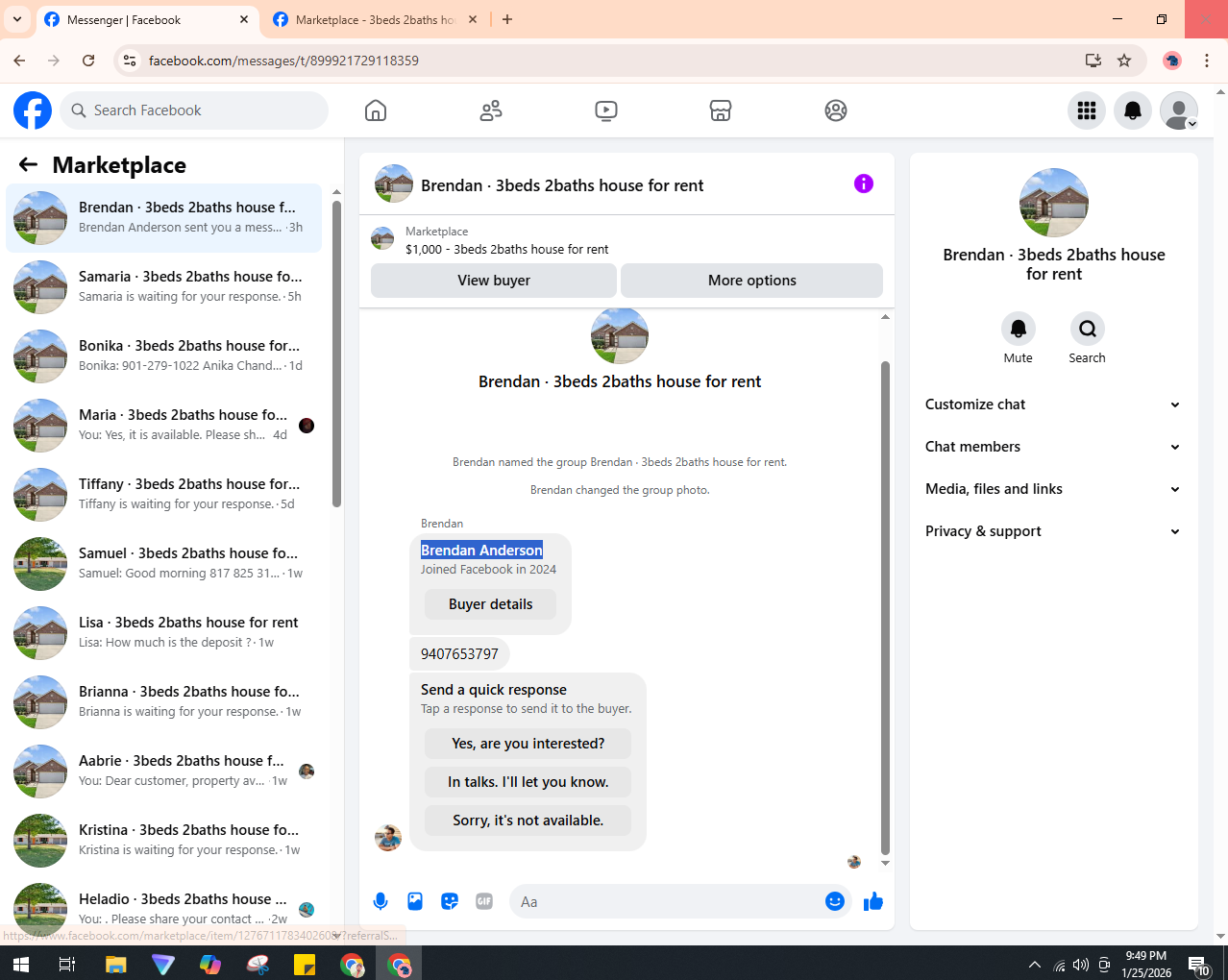Screen dimensions: 1228x980
Task: Open File Explorer from taskbar
Action: pyautogui.click(x=115, y=964)
